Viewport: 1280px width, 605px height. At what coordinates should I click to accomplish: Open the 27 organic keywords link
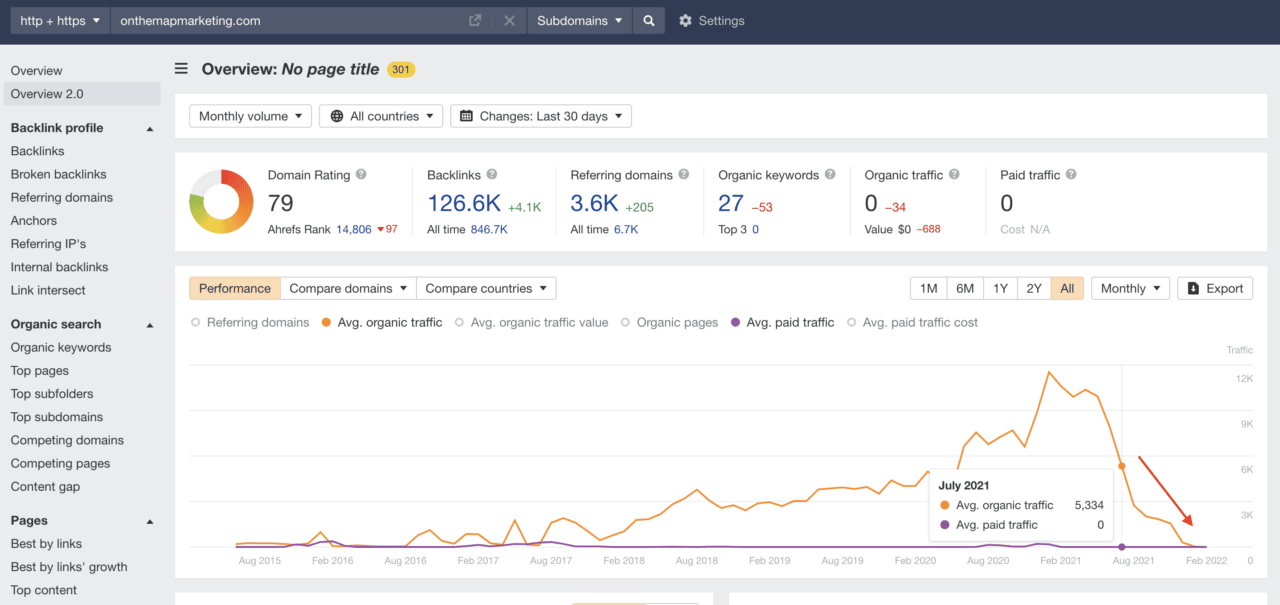(x=731, y=203)
